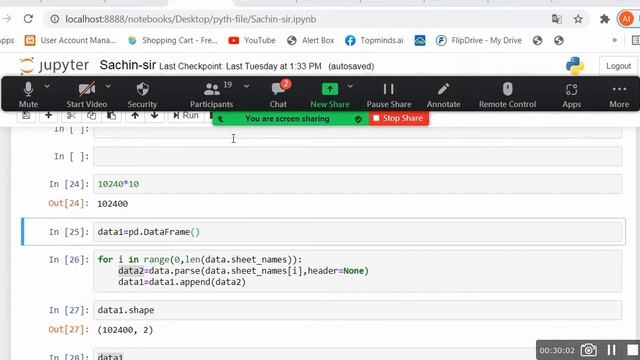Insert cell below with plus icon
Viewport: 640px width, 360px height.
tap(49, 116)
